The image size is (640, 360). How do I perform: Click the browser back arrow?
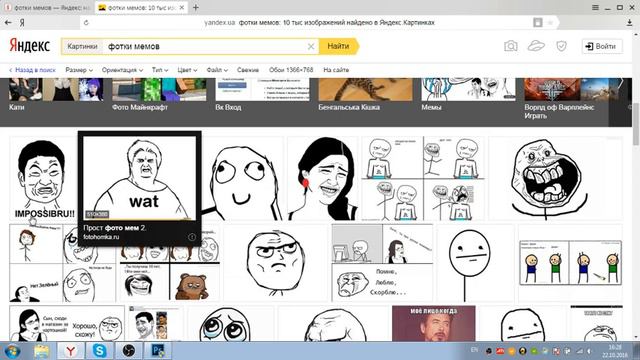(x=8, y=23)
